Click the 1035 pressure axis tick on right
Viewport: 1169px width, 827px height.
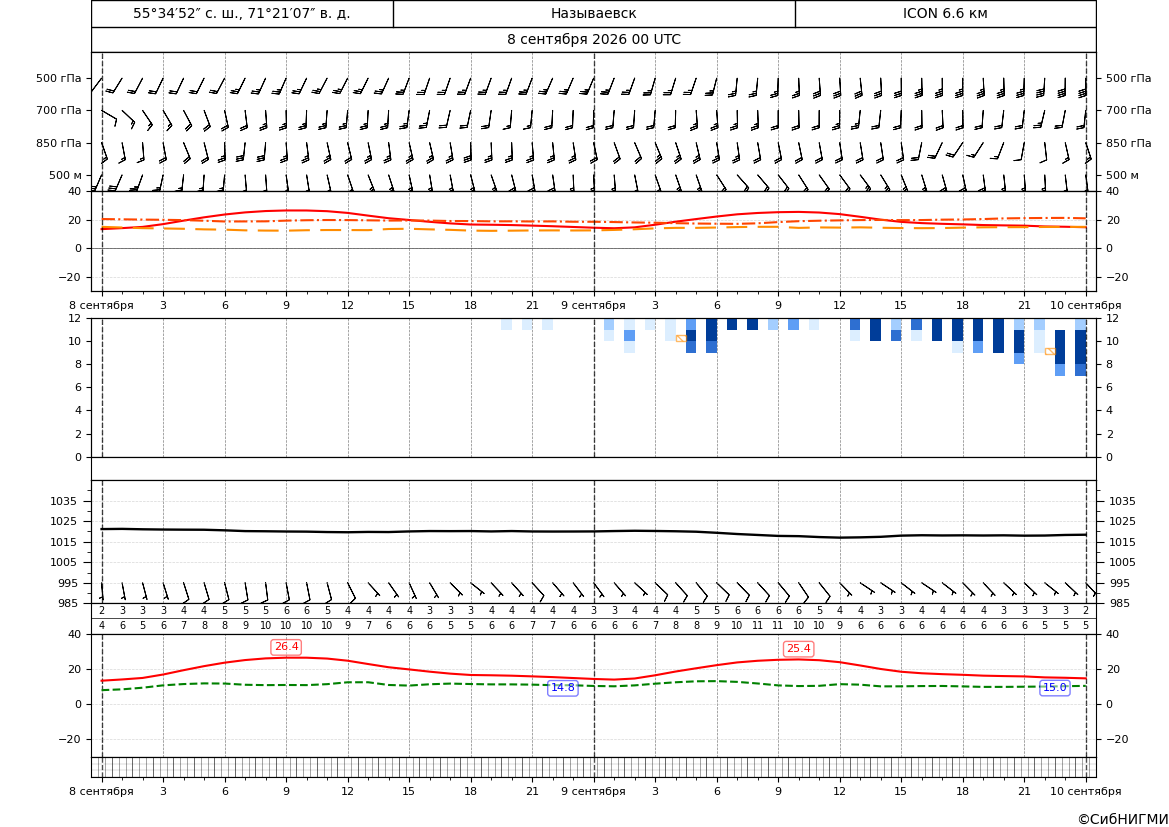(x=1122, y=501)
